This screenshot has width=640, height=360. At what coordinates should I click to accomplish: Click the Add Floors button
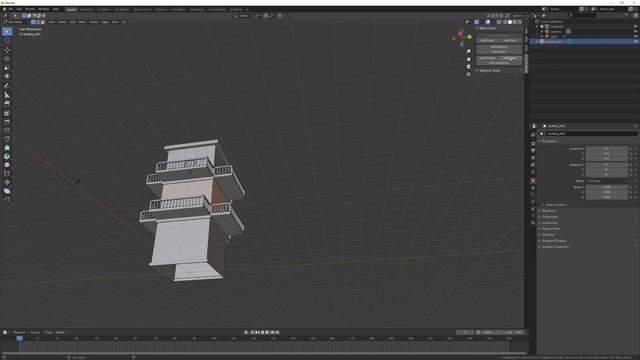point(487,40)
